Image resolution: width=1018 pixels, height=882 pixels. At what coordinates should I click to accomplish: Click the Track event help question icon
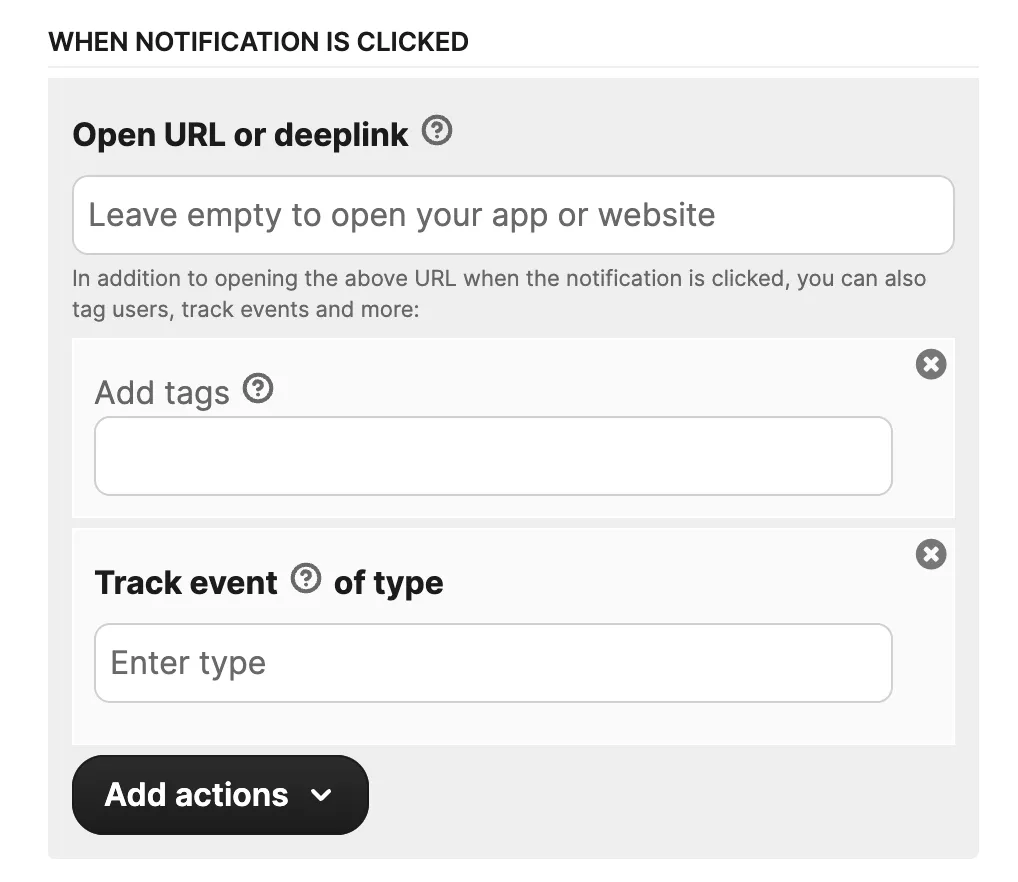306,579
